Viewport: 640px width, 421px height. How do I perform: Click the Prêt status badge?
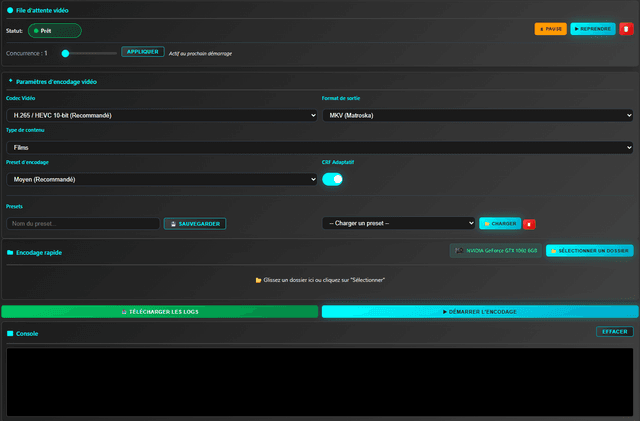point(55,31)
